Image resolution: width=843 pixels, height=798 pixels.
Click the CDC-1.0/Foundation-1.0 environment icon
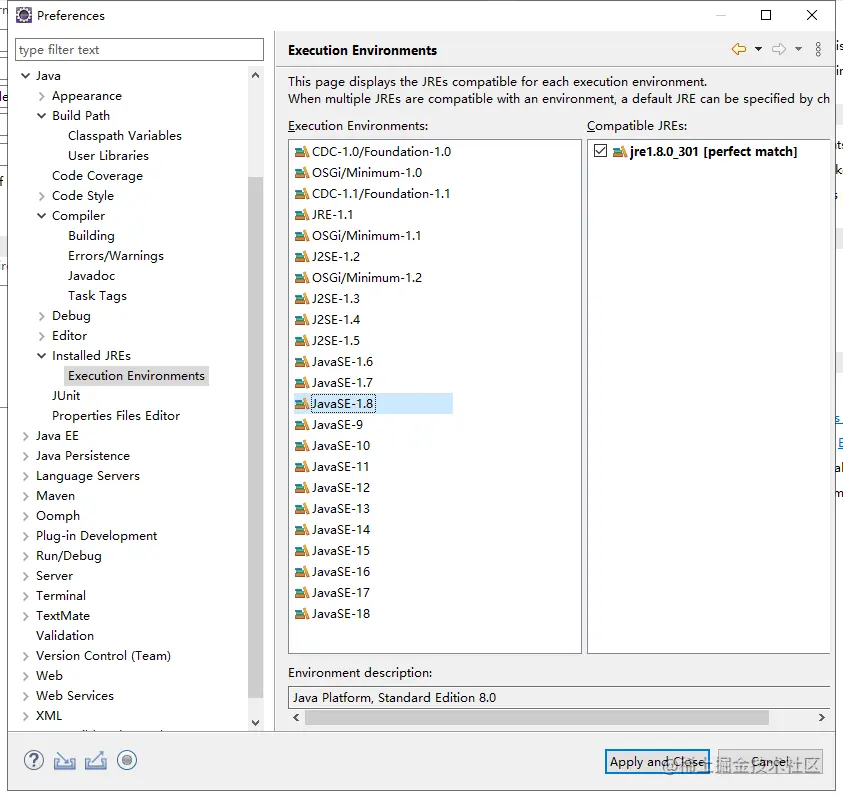coord(302,152)
